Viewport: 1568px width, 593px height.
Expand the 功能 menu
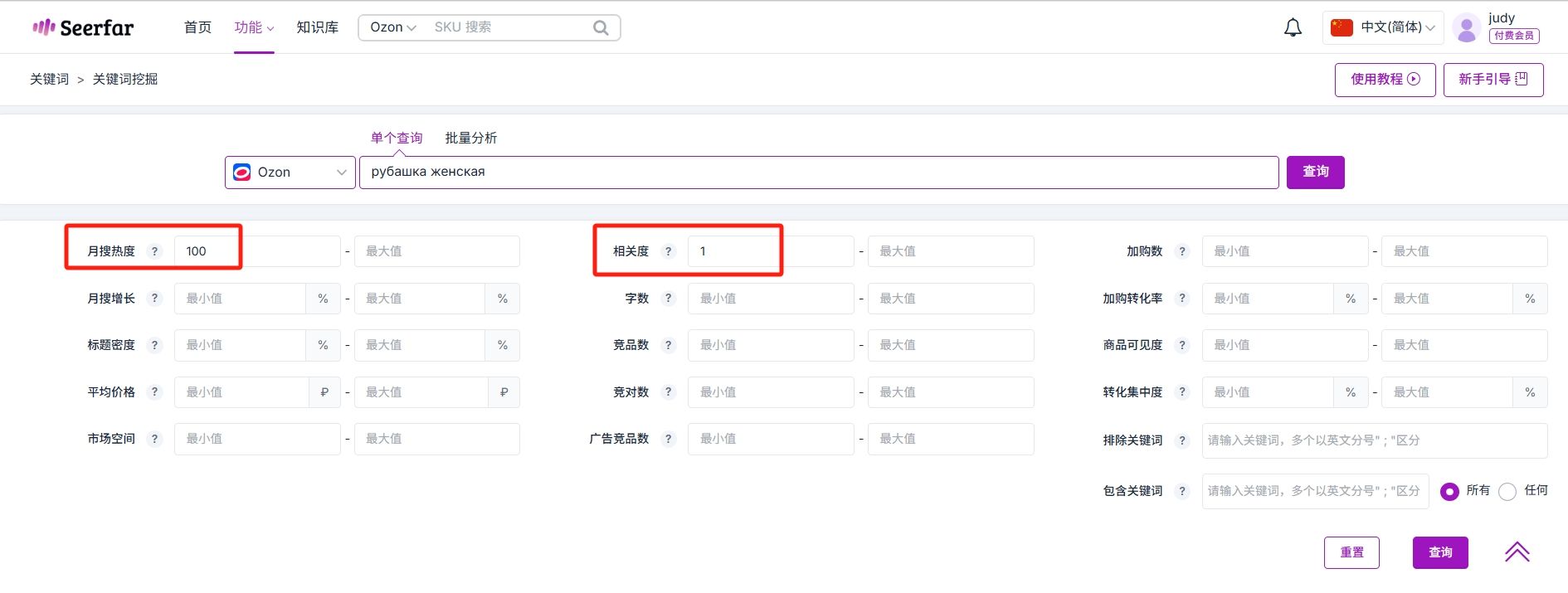pos(254,27)
